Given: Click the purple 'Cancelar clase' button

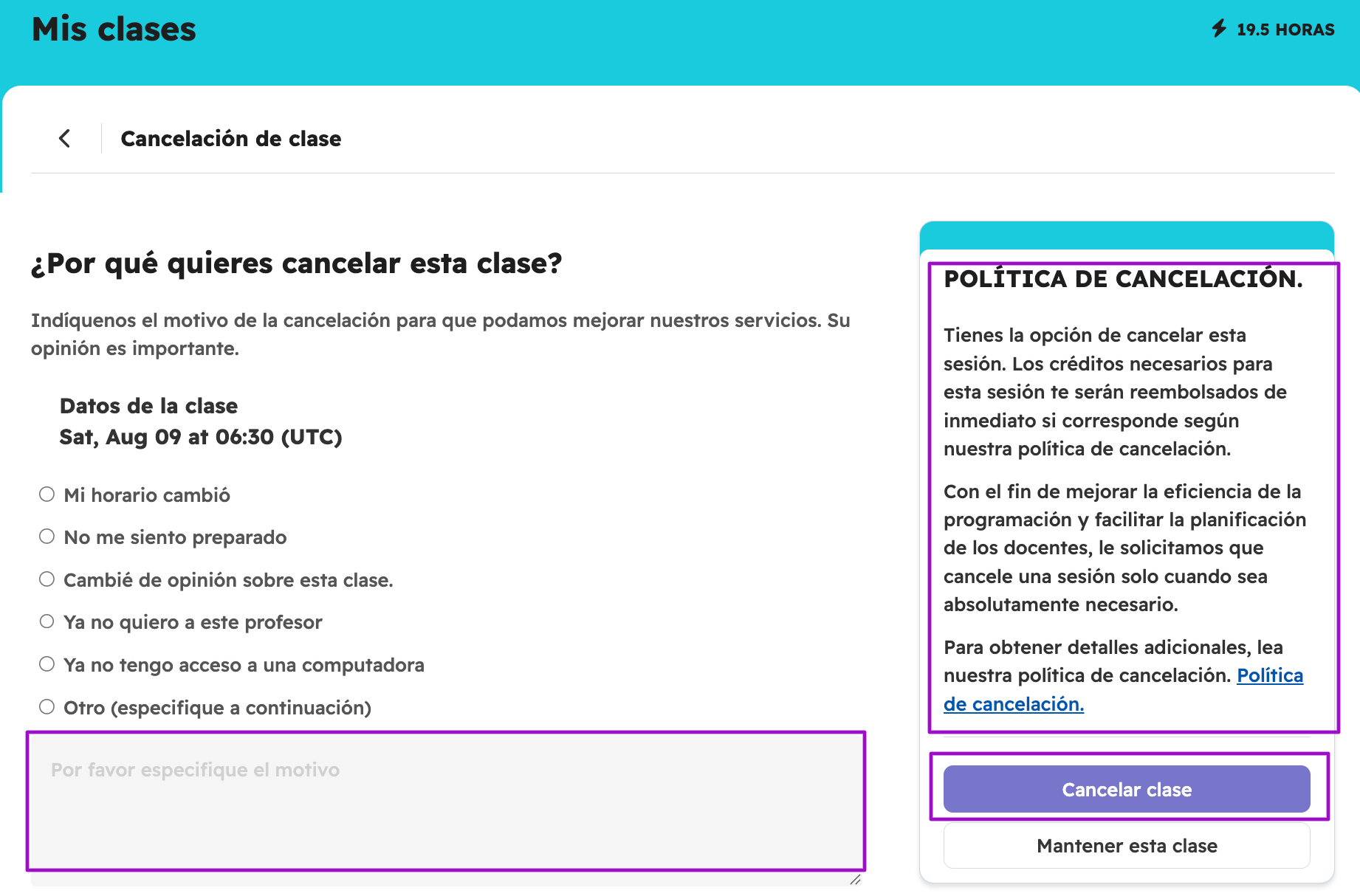Looking at the screenshot, I should click(x=1127, y=789).
